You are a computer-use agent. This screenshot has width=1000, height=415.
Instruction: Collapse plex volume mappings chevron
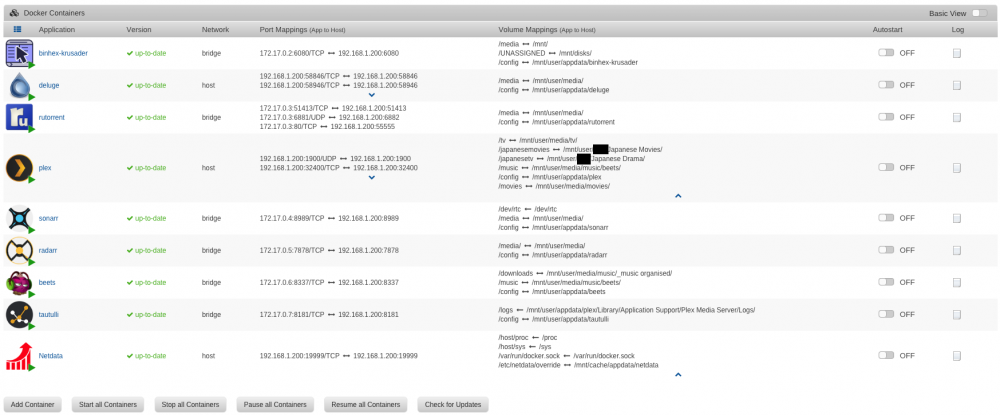pos(678,196)
